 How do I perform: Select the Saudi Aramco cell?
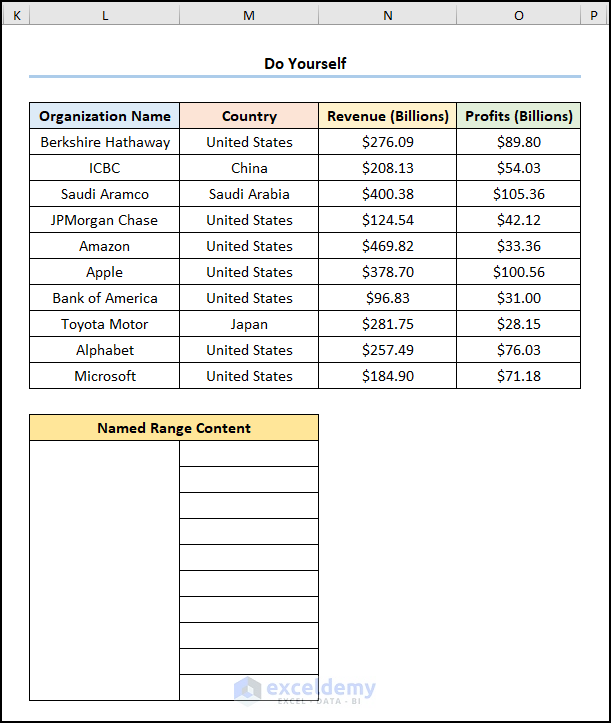pos(105,194)
